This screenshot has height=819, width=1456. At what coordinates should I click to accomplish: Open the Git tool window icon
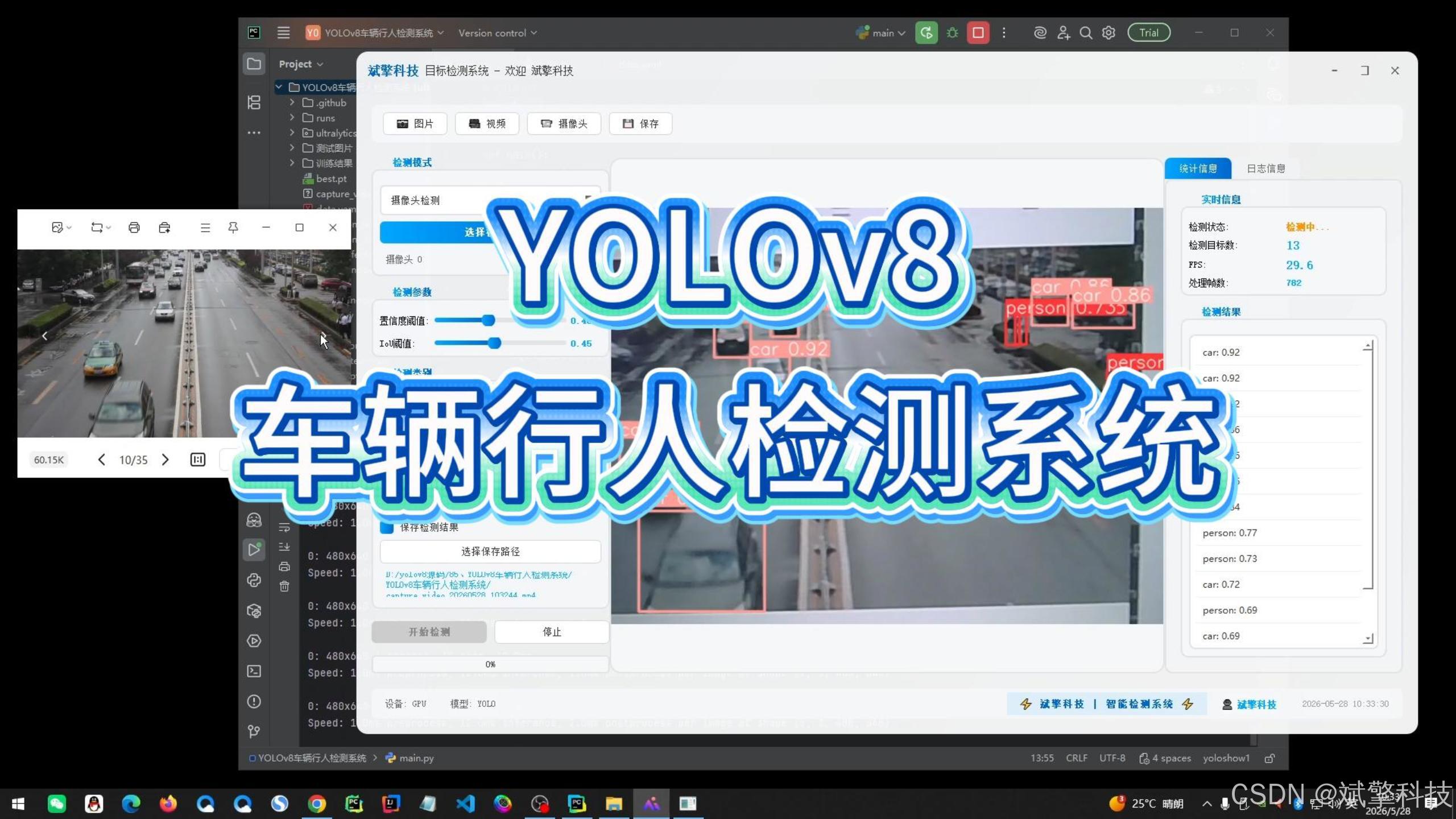(254, 731)
